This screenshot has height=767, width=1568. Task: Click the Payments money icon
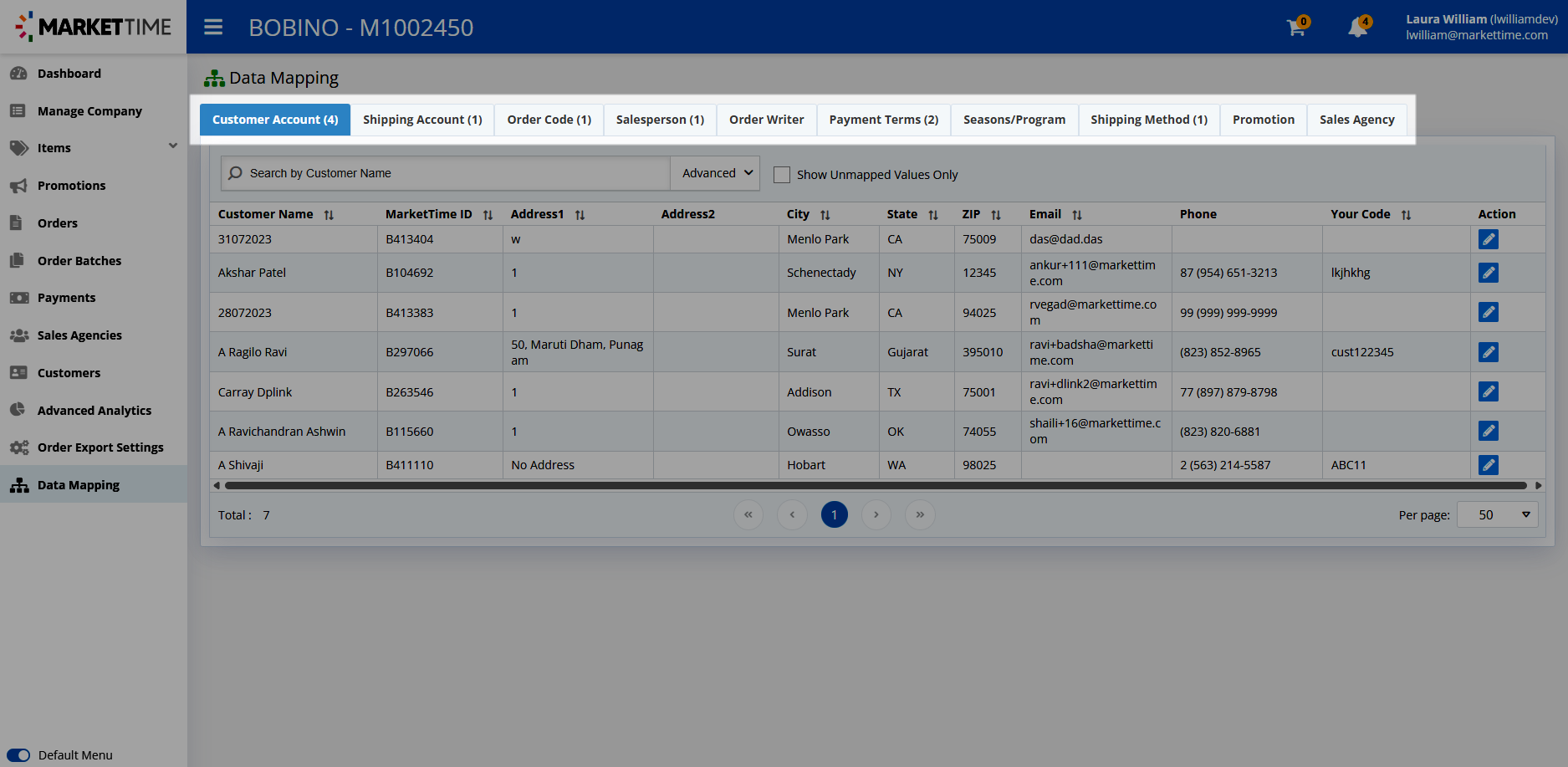[x=19, y=298]
